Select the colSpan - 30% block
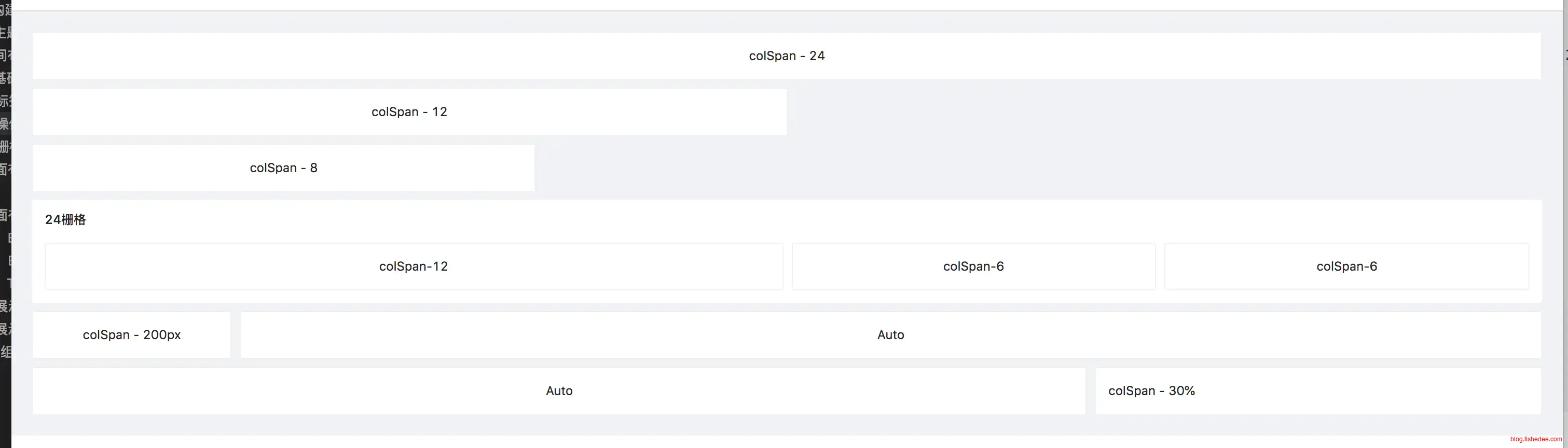The height and width of the screenshot is (448, 1568). tap(1318, 391)
